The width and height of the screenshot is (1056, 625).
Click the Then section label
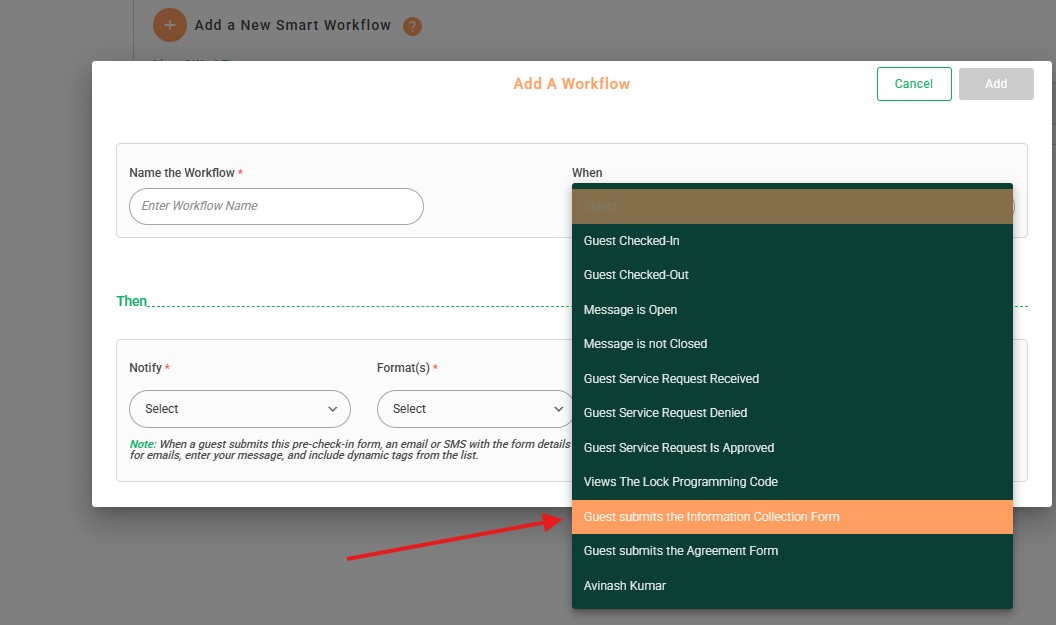pos(131,301)
